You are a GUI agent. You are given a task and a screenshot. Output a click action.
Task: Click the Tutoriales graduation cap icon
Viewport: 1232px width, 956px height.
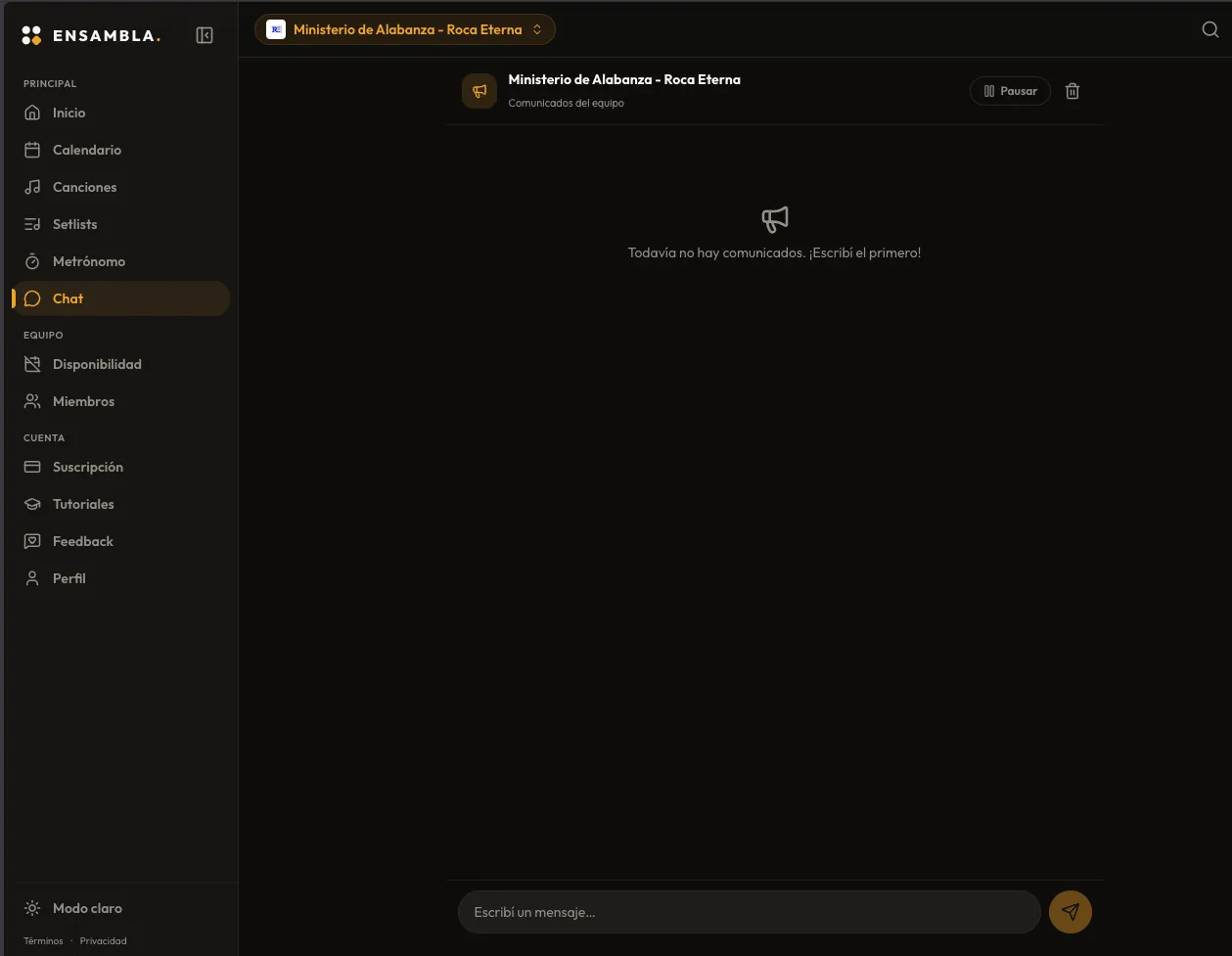tap(32, 504)
